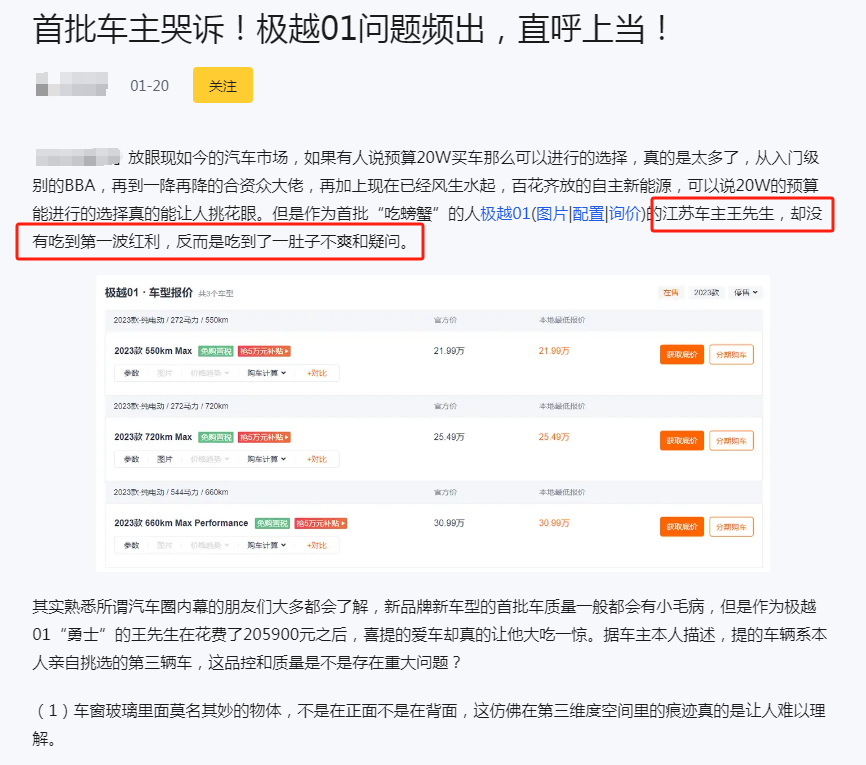Click 免购置税 tag on 660km Max Performance
This screenshot has width=866, height=765.
coord(272,524)
